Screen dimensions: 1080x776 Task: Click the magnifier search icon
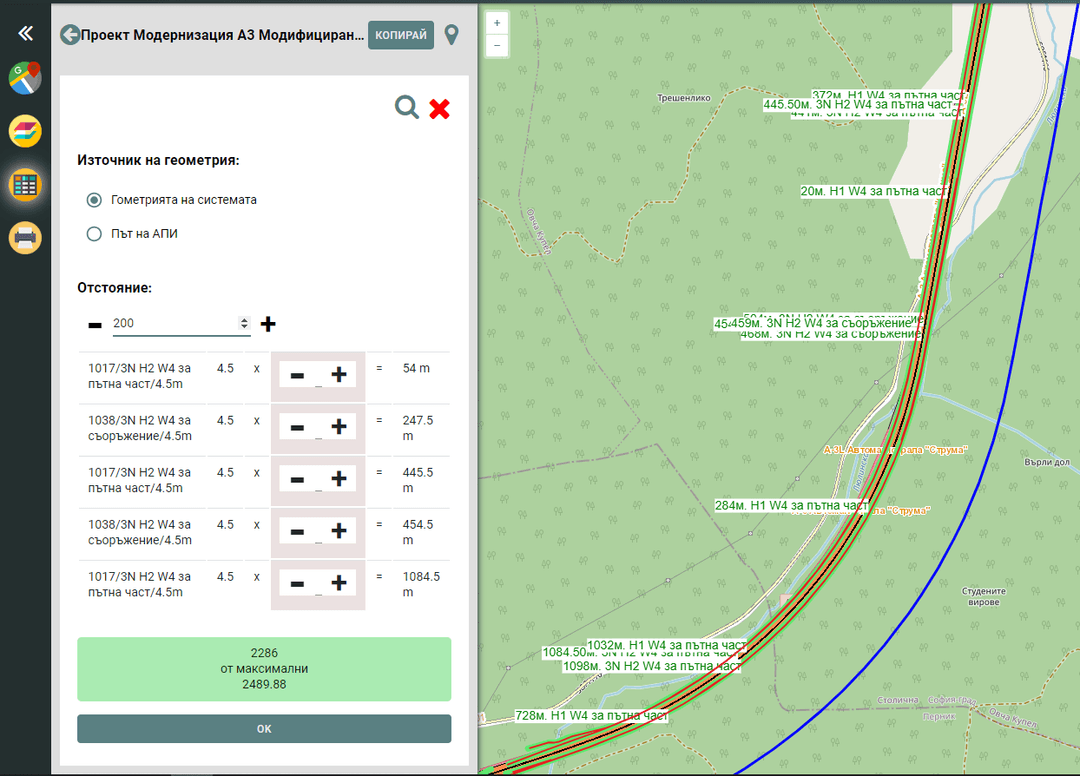pyautogui.click(x=407, y=108)
